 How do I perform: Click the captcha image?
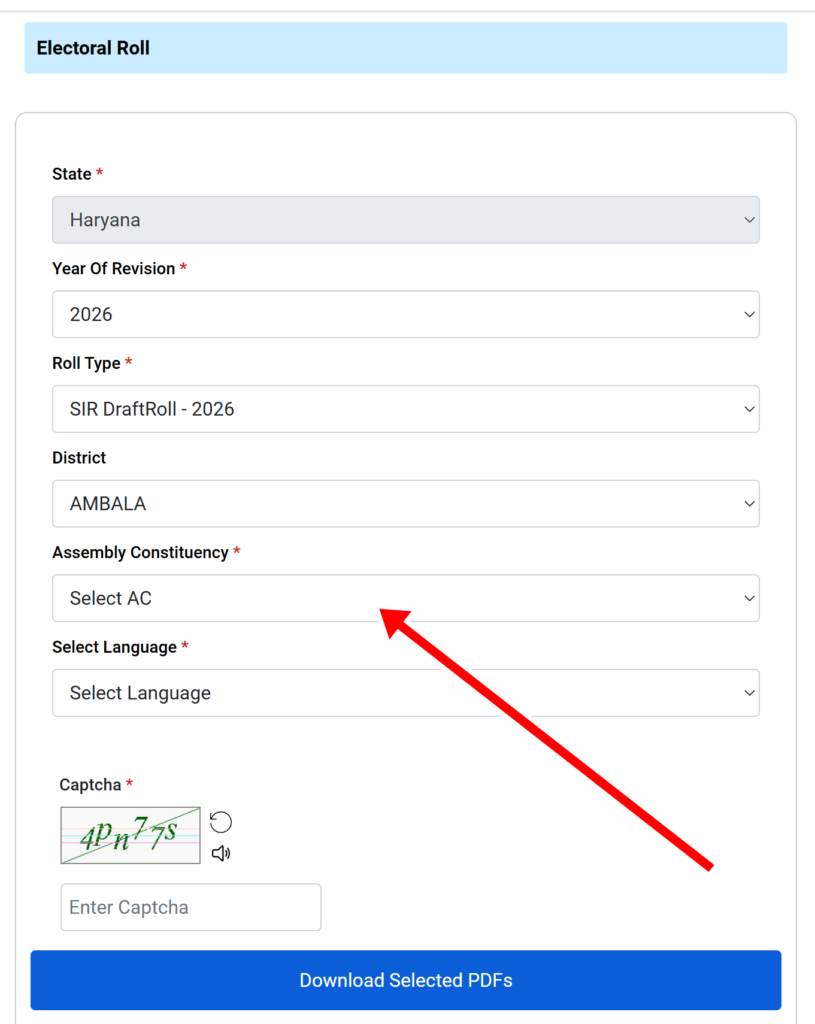pos(131,835)
